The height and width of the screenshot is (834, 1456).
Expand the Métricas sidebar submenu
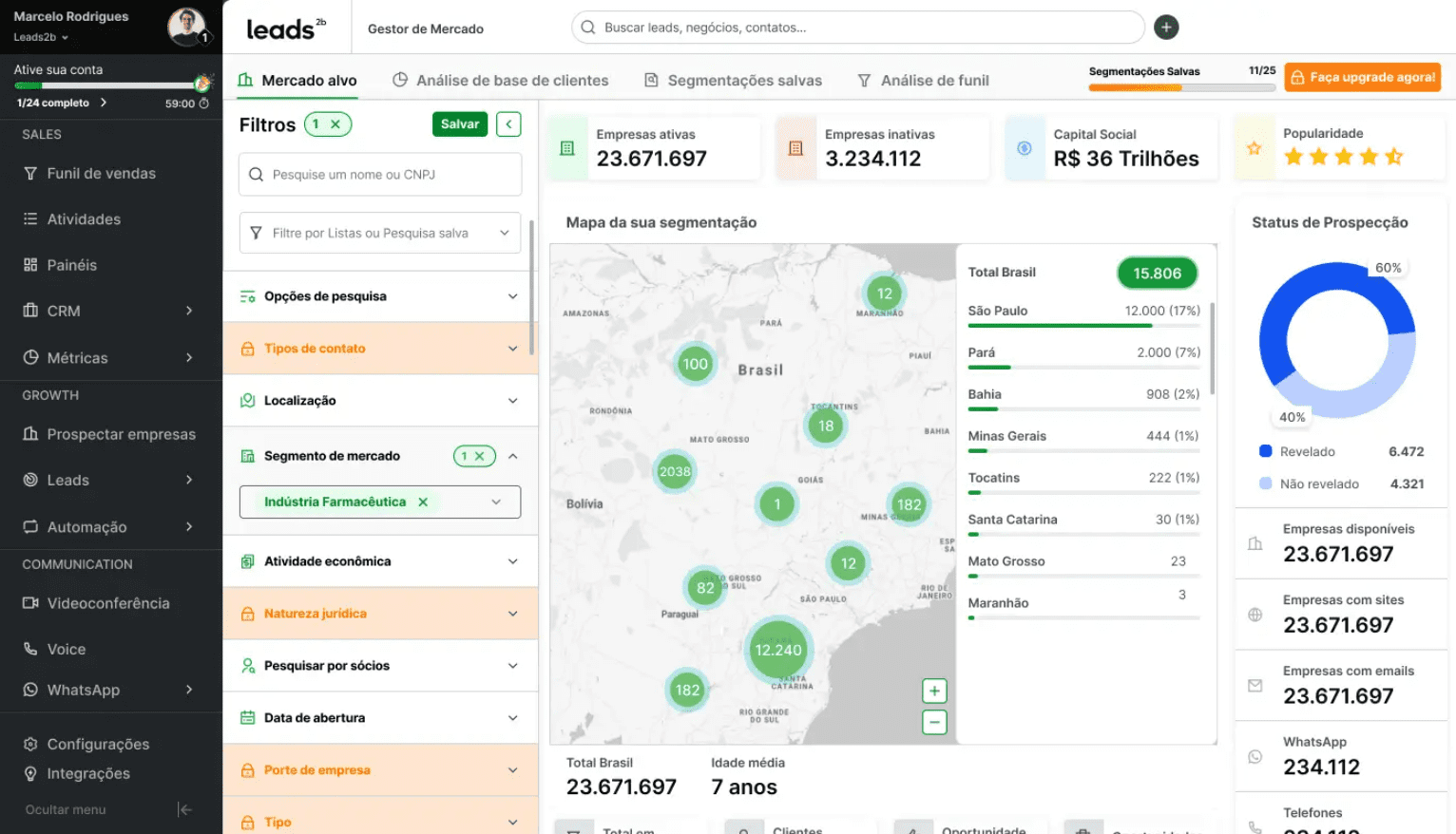point(189,357)
